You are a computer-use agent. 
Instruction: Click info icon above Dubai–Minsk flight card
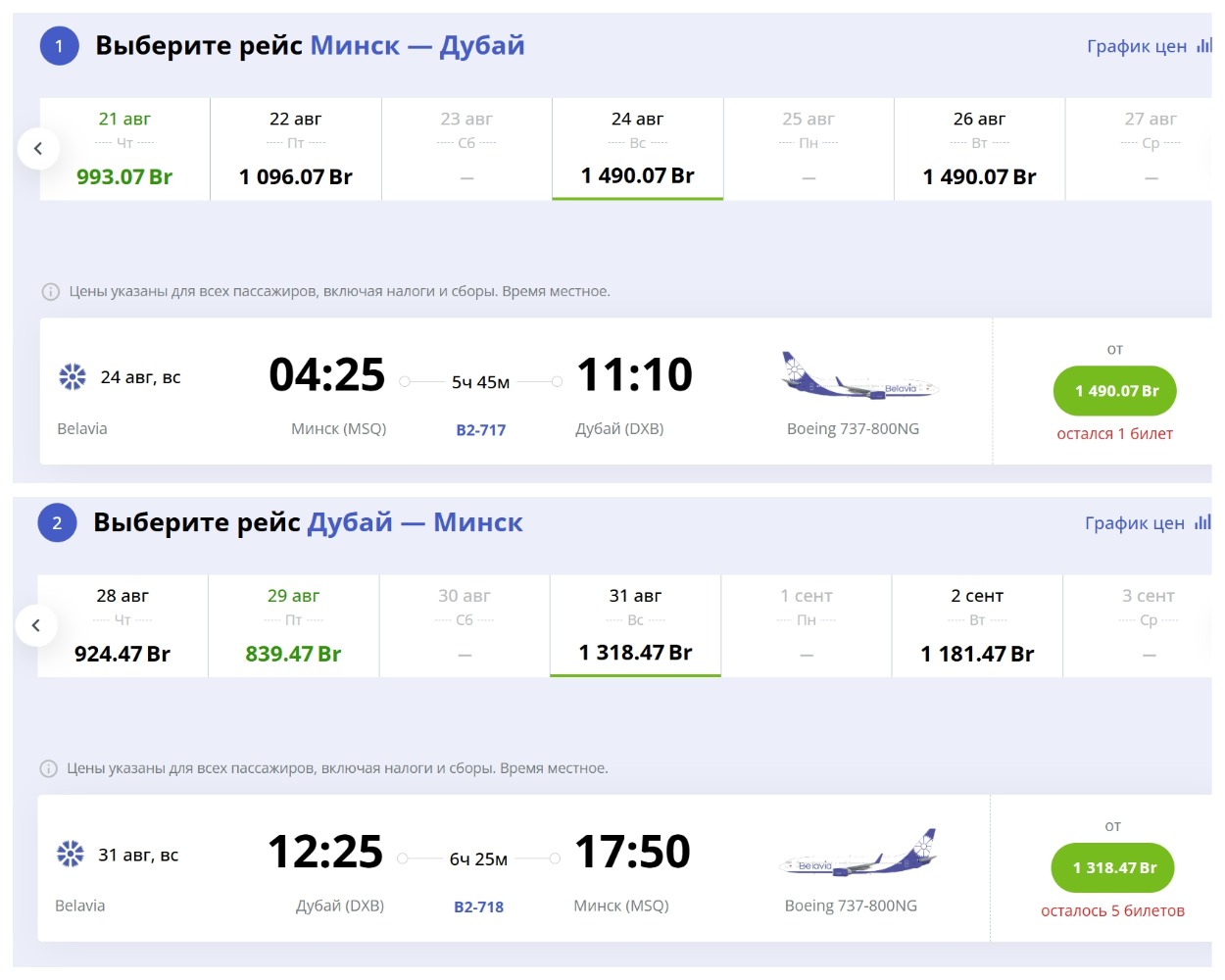(48, 769)
